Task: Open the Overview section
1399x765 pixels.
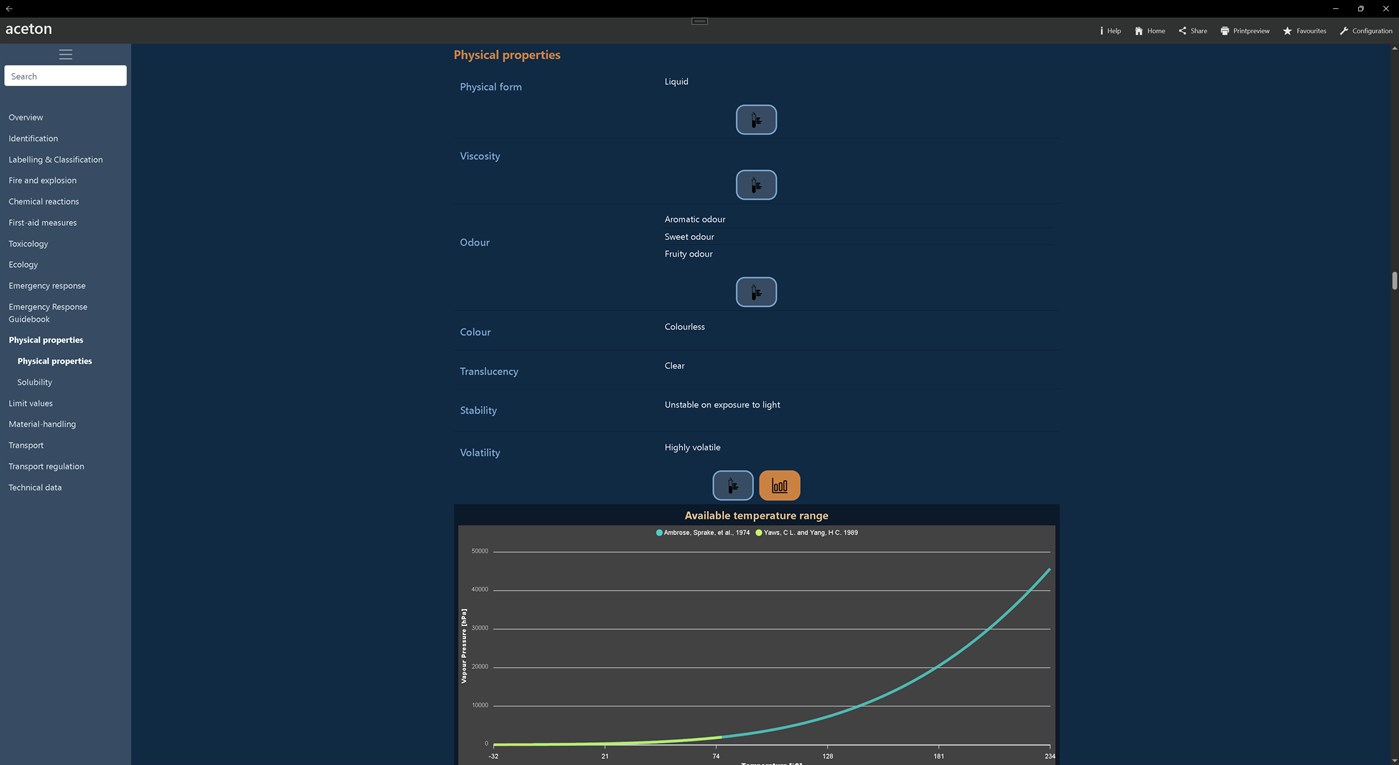Action: point(26,117)
